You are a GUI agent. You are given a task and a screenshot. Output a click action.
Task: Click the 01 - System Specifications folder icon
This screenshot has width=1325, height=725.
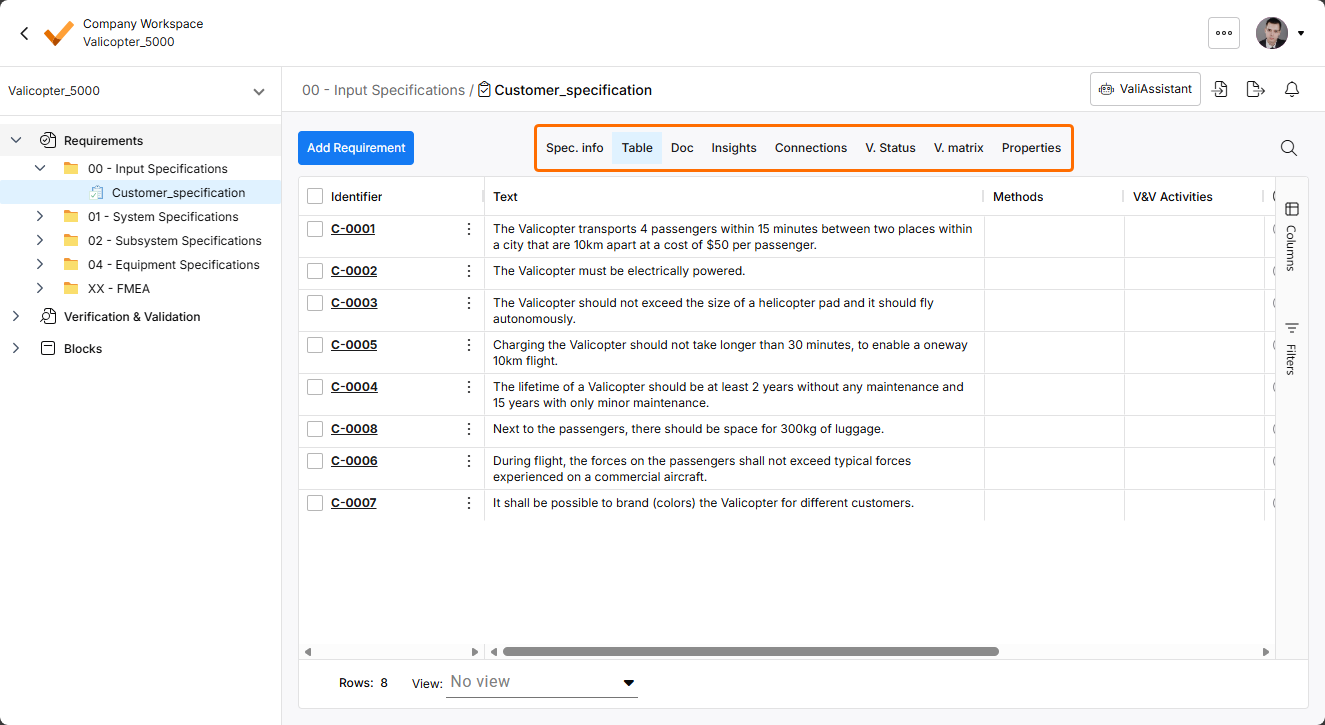(x=71, y=217)
